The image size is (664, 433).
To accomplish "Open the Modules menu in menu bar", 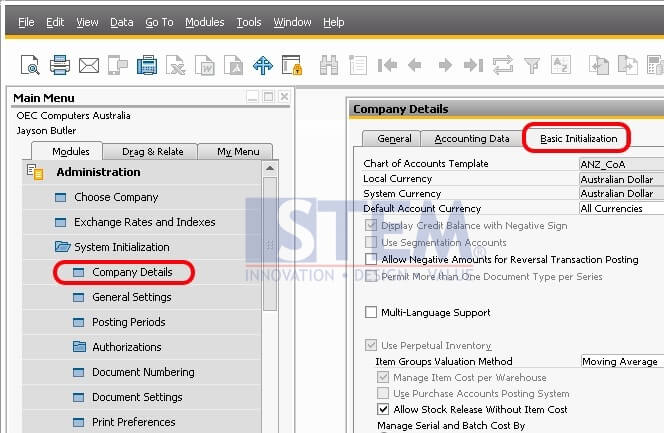I will tap(205, 22).
